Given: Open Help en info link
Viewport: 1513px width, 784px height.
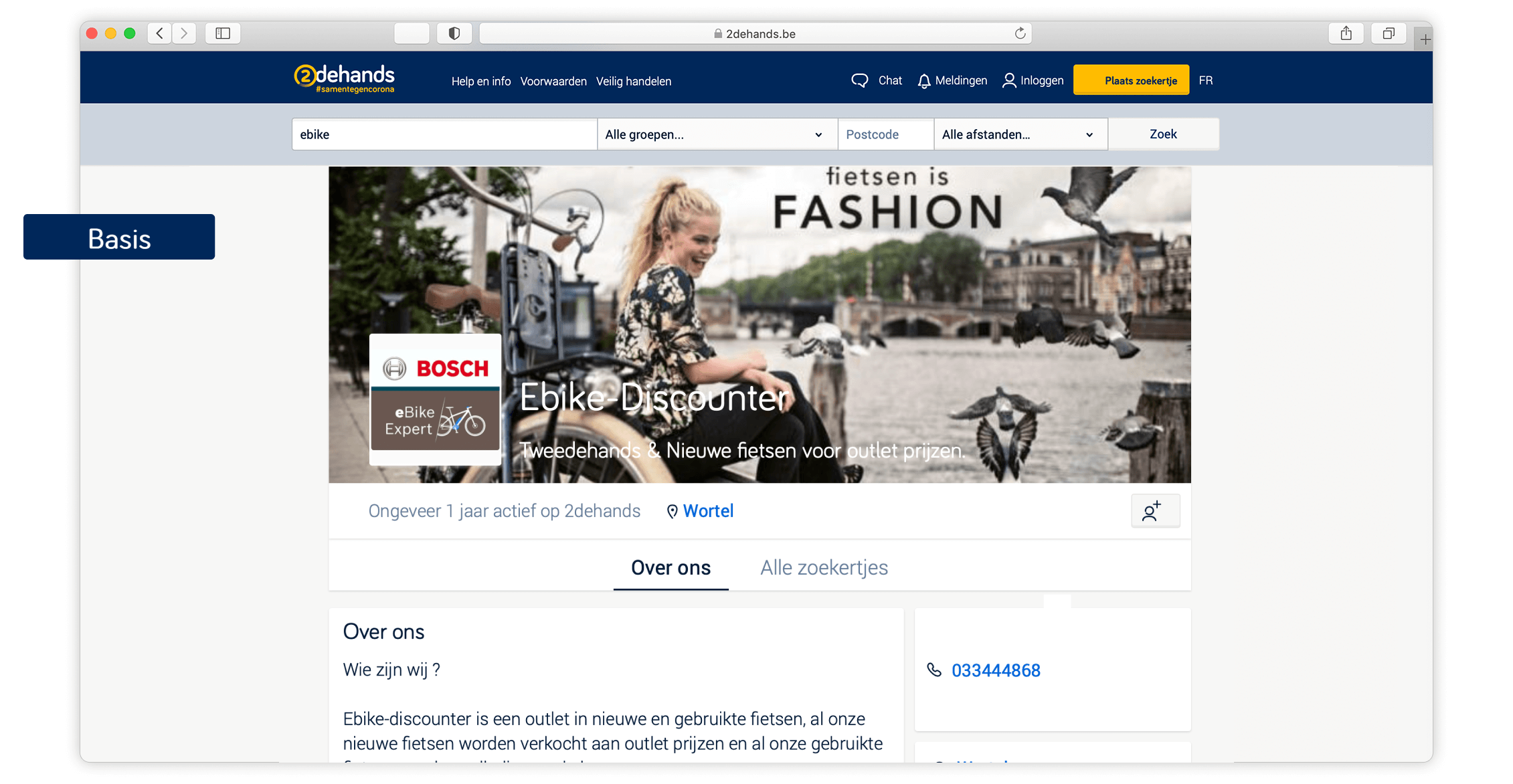Looking at the screenshot, I should 481,82.
